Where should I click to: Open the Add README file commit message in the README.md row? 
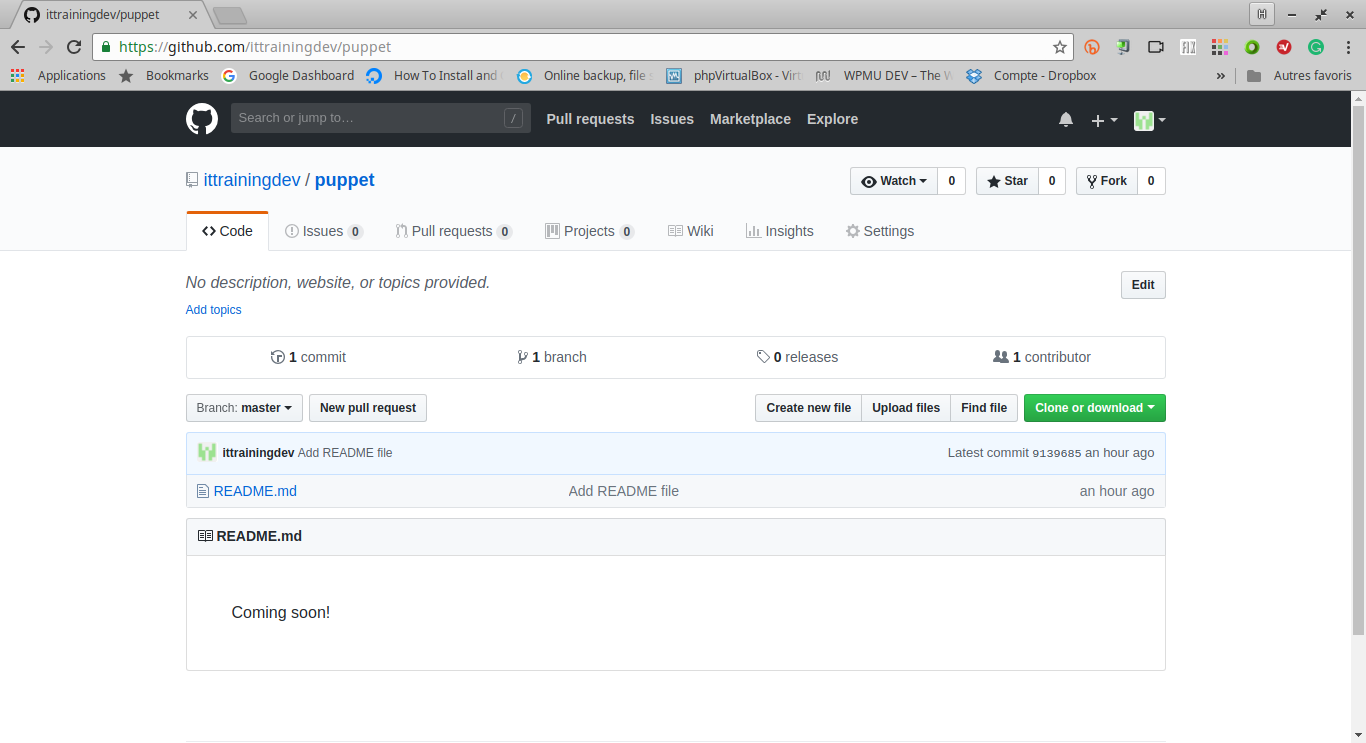point(624,491)
